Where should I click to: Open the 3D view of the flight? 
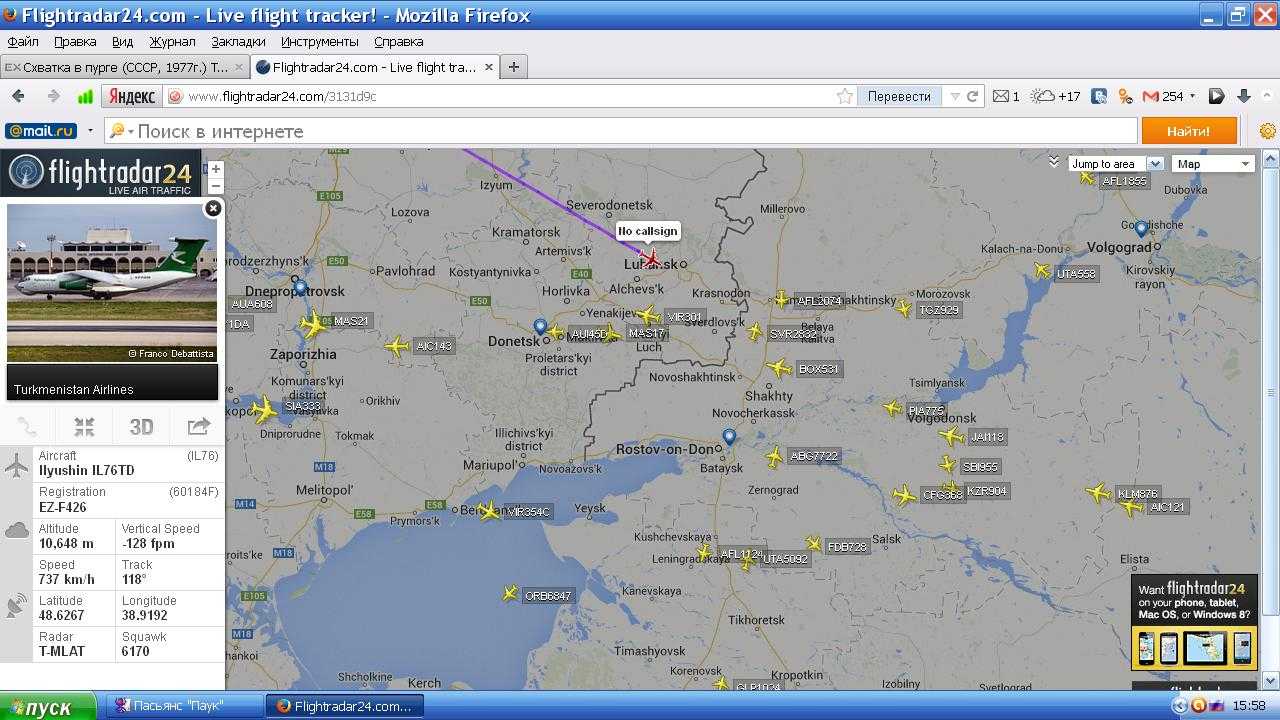coord(141,427)
